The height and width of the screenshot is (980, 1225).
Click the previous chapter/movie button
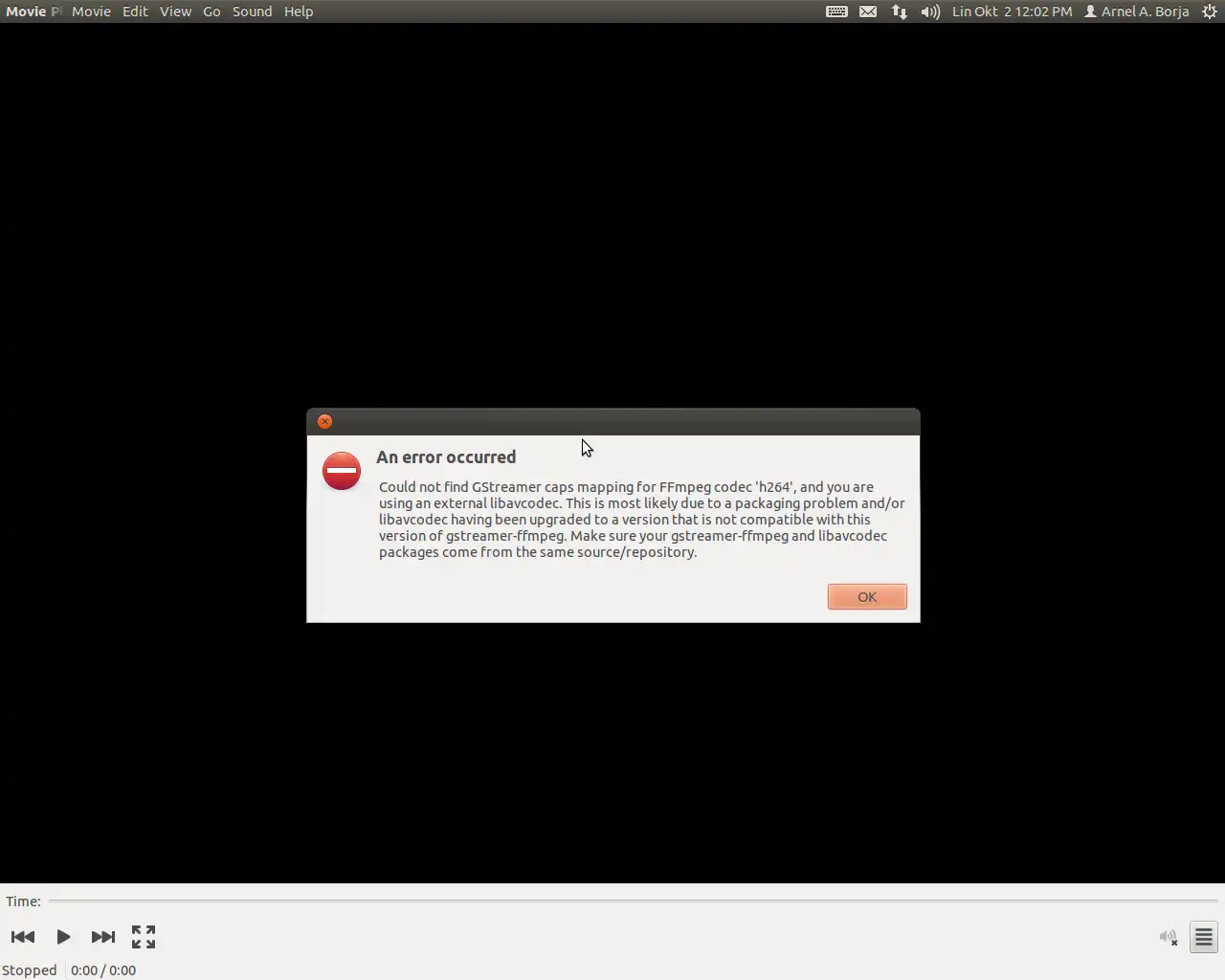(x=23, y=937)
